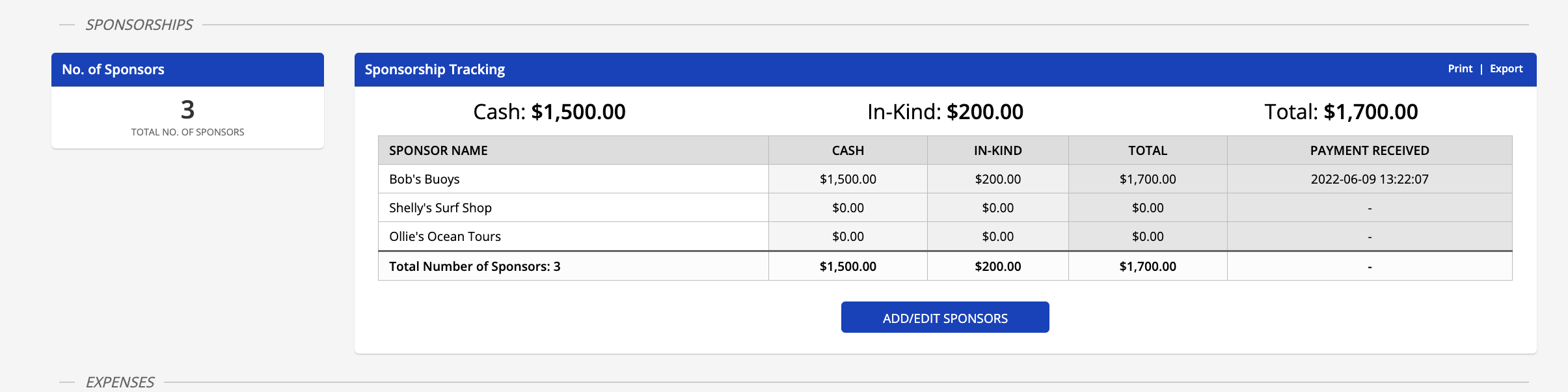
Task: Select the Bob's Buoys sponsor row
Action: pos(424,179)
